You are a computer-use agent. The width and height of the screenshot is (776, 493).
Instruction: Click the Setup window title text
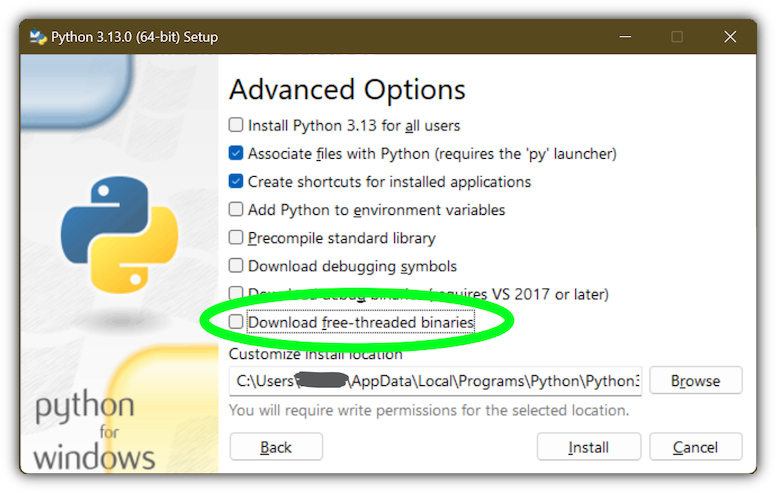point(135,37)
